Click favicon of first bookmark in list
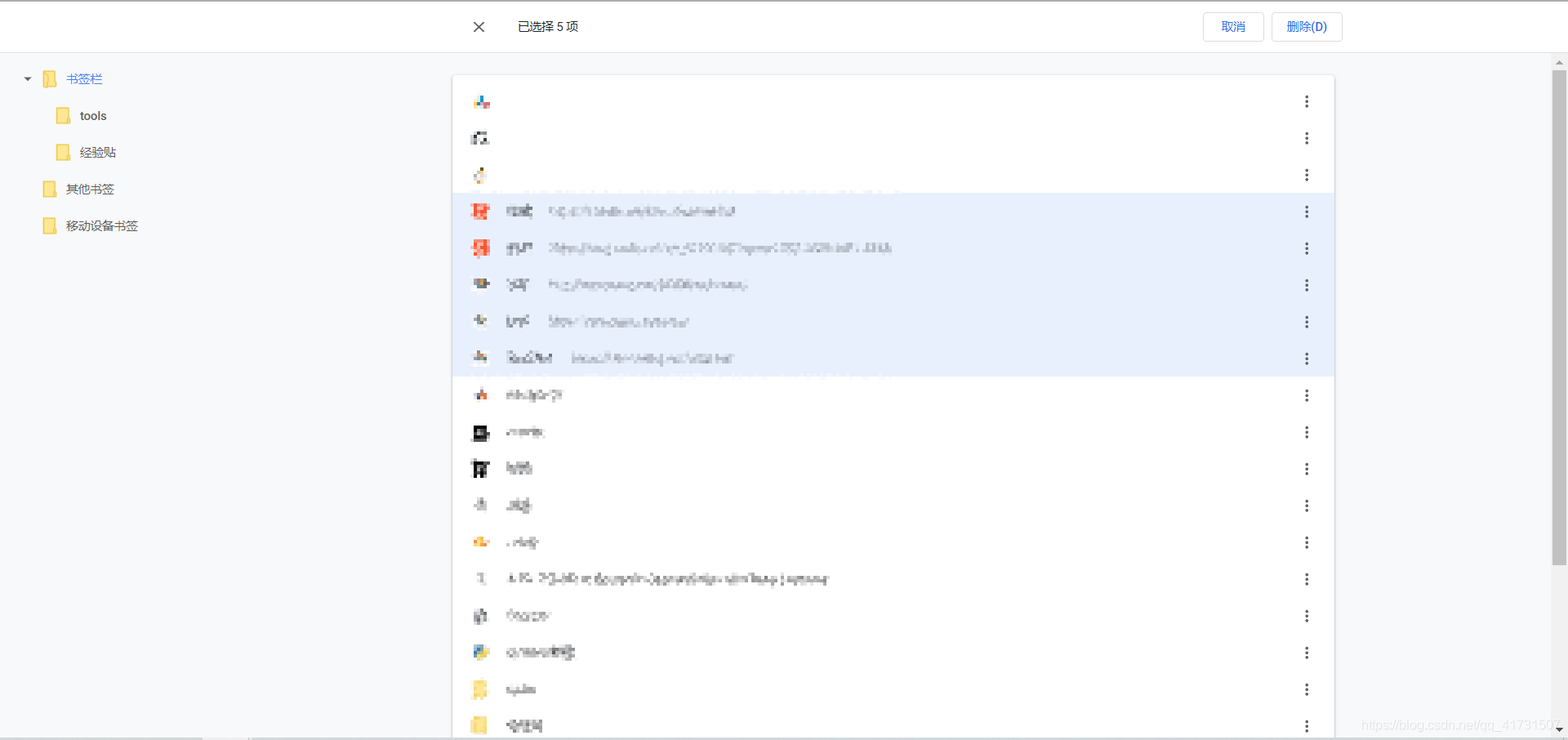The height and width of the screenshot is (740, 1568). point(481,101)
